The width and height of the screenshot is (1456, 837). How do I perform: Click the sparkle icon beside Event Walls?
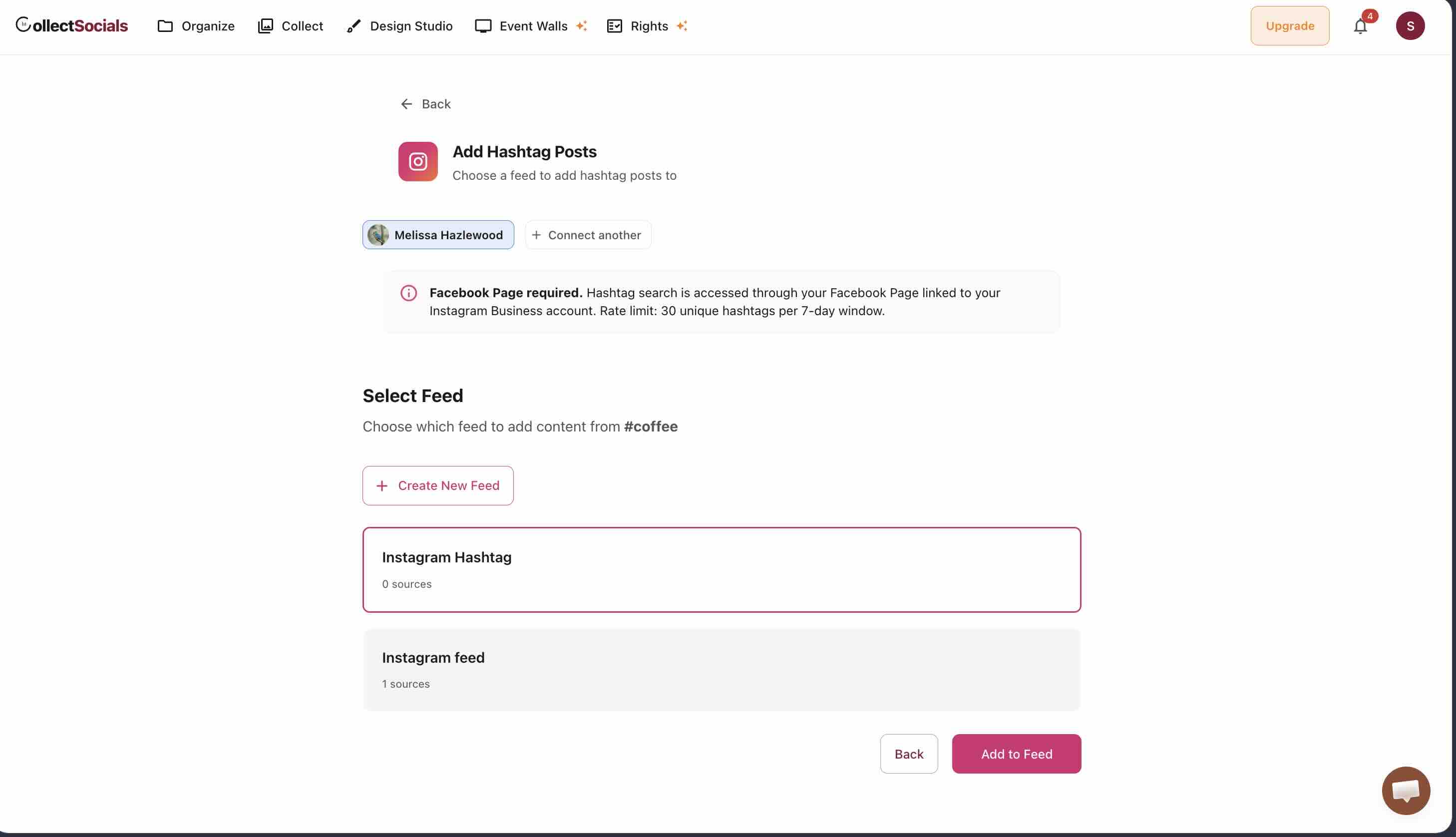click(x=582, y=25)
